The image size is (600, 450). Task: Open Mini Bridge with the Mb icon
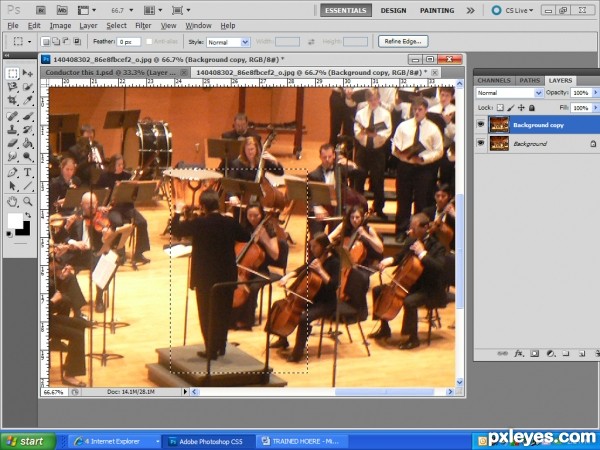(x=62, y=10)
